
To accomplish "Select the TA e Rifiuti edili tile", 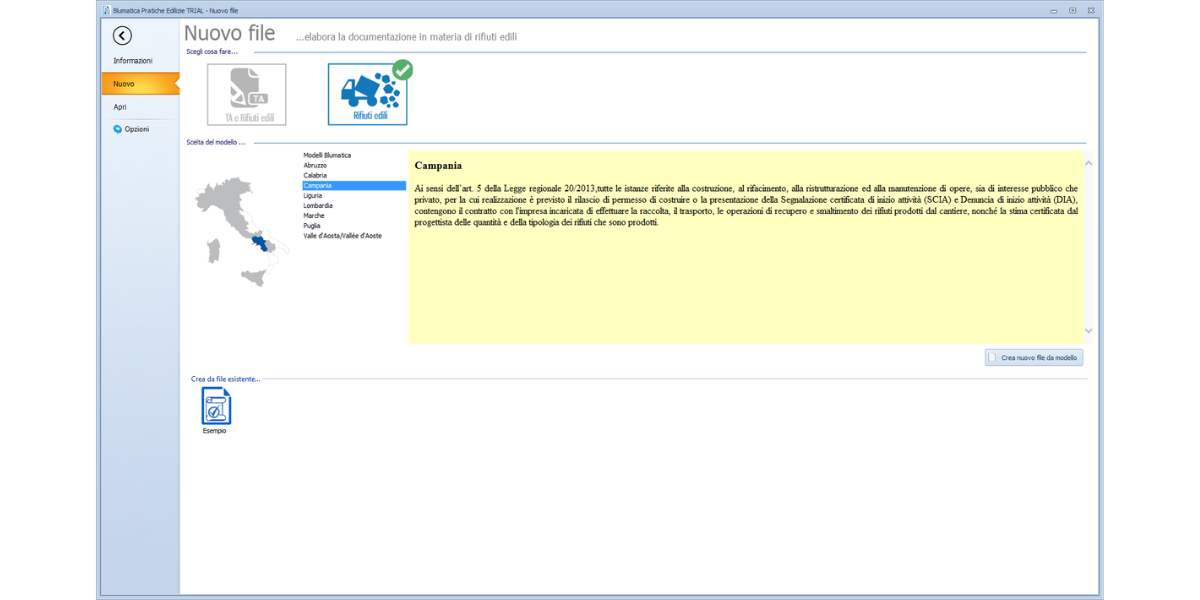I will click(247, 95).
